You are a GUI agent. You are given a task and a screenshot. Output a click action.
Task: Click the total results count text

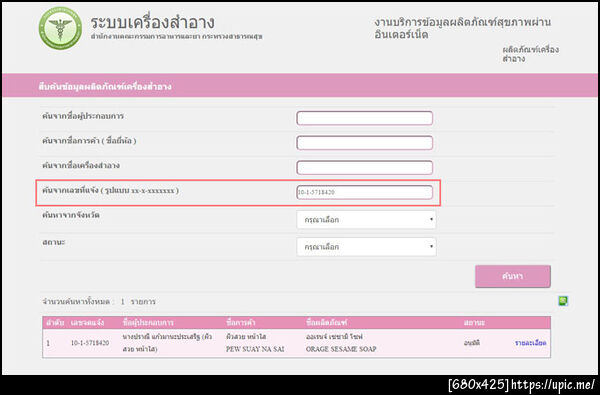99,302
